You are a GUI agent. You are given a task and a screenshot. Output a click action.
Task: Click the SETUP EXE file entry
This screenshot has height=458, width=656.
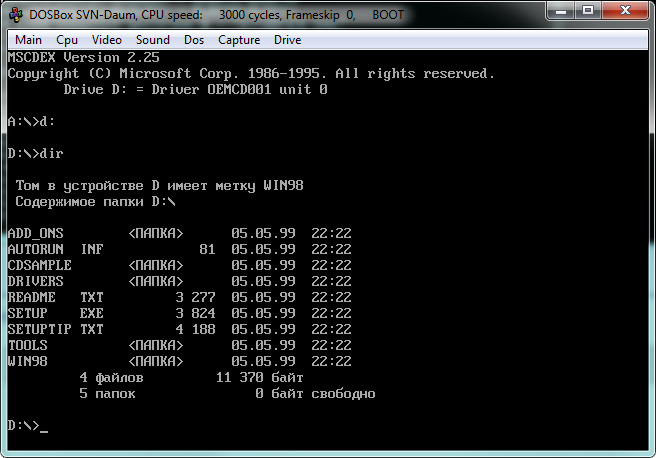tap(179, 313)
